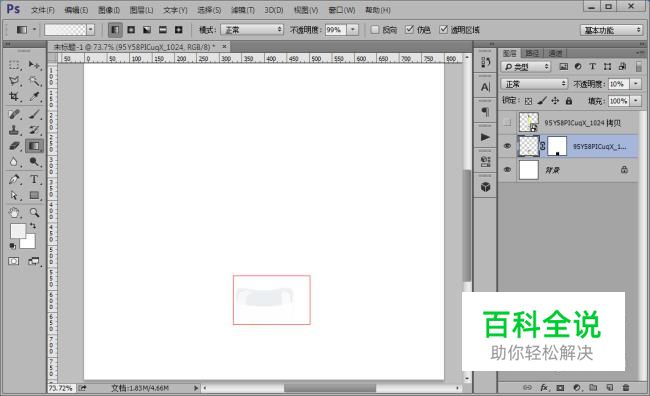Click the gradient preview swatch

65,29
